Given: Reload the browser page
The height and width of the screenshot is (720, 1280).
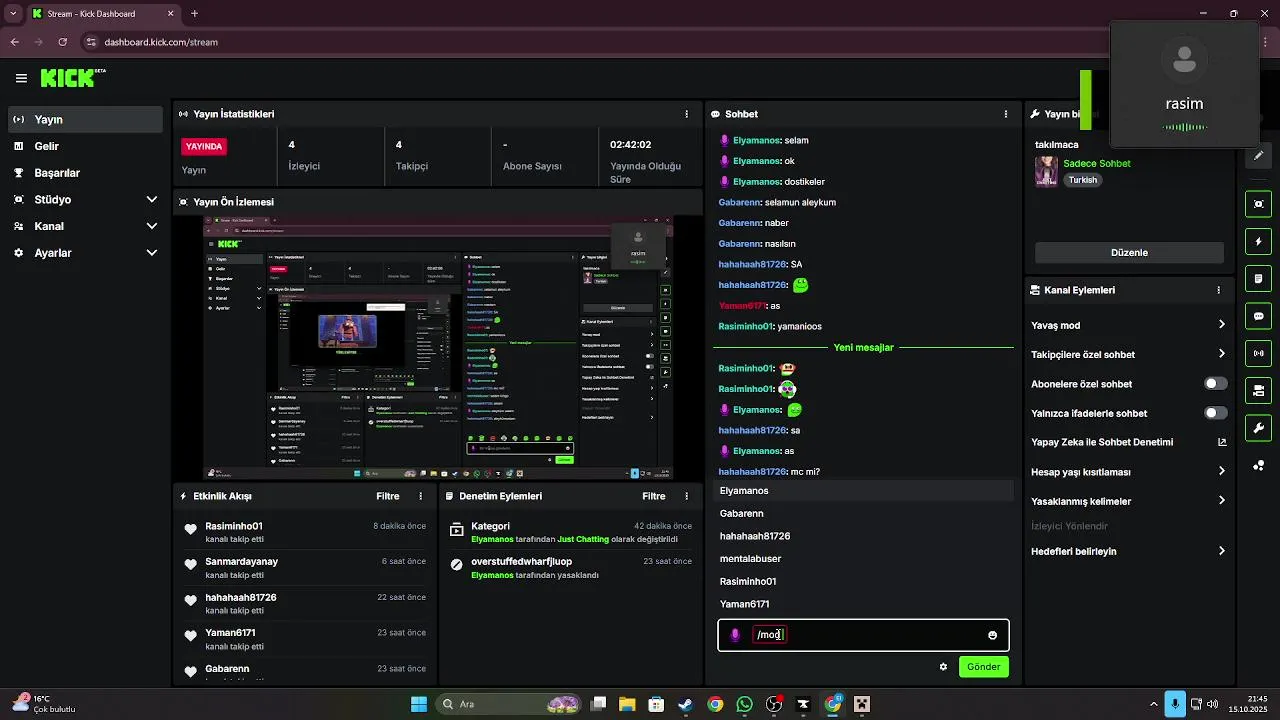Looking at the screenshot, I should pos(63,42).
